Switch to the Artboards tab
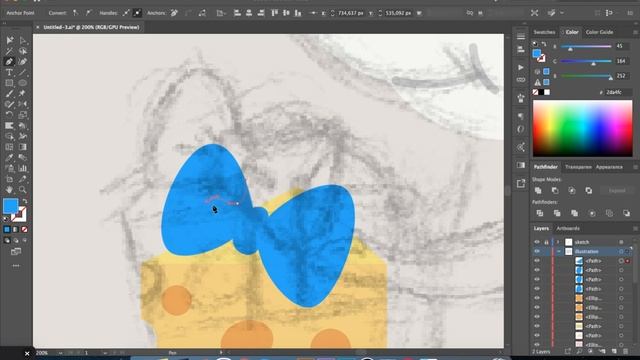Screen dimensions: 640x360 (568, 229)
